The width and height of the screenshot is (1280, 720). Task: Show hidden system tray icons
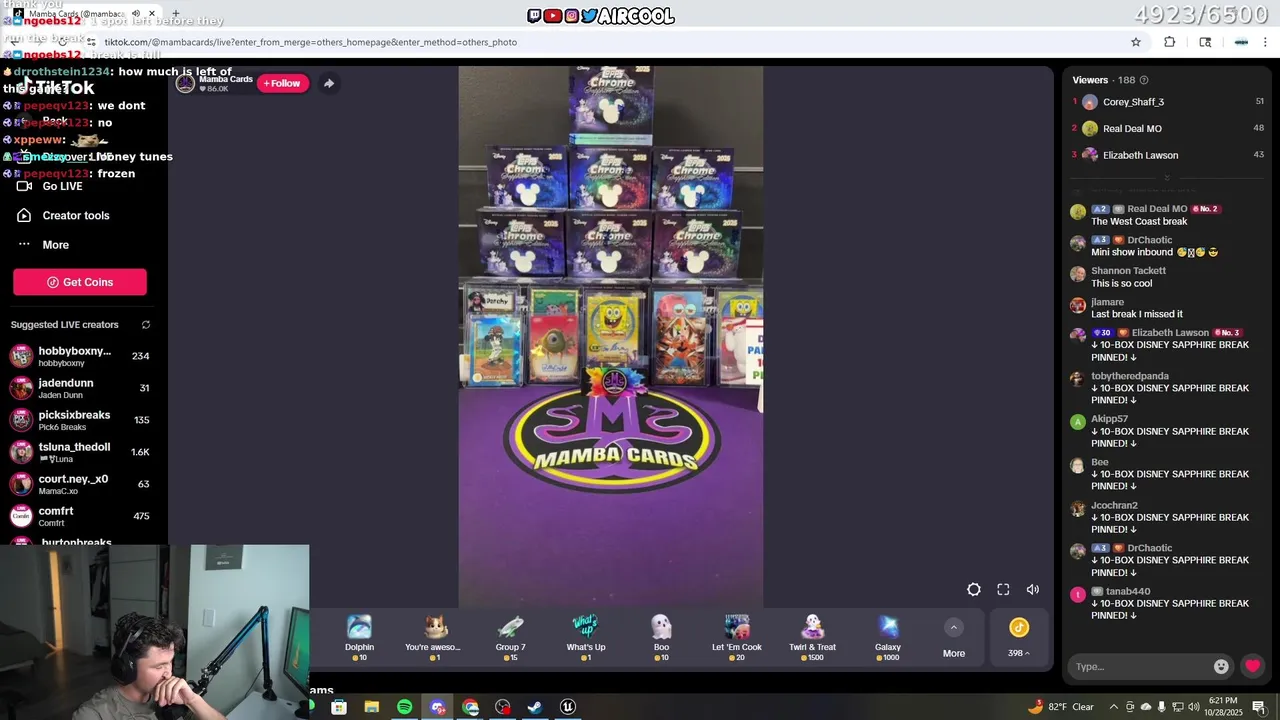[x=1113, y=707]
